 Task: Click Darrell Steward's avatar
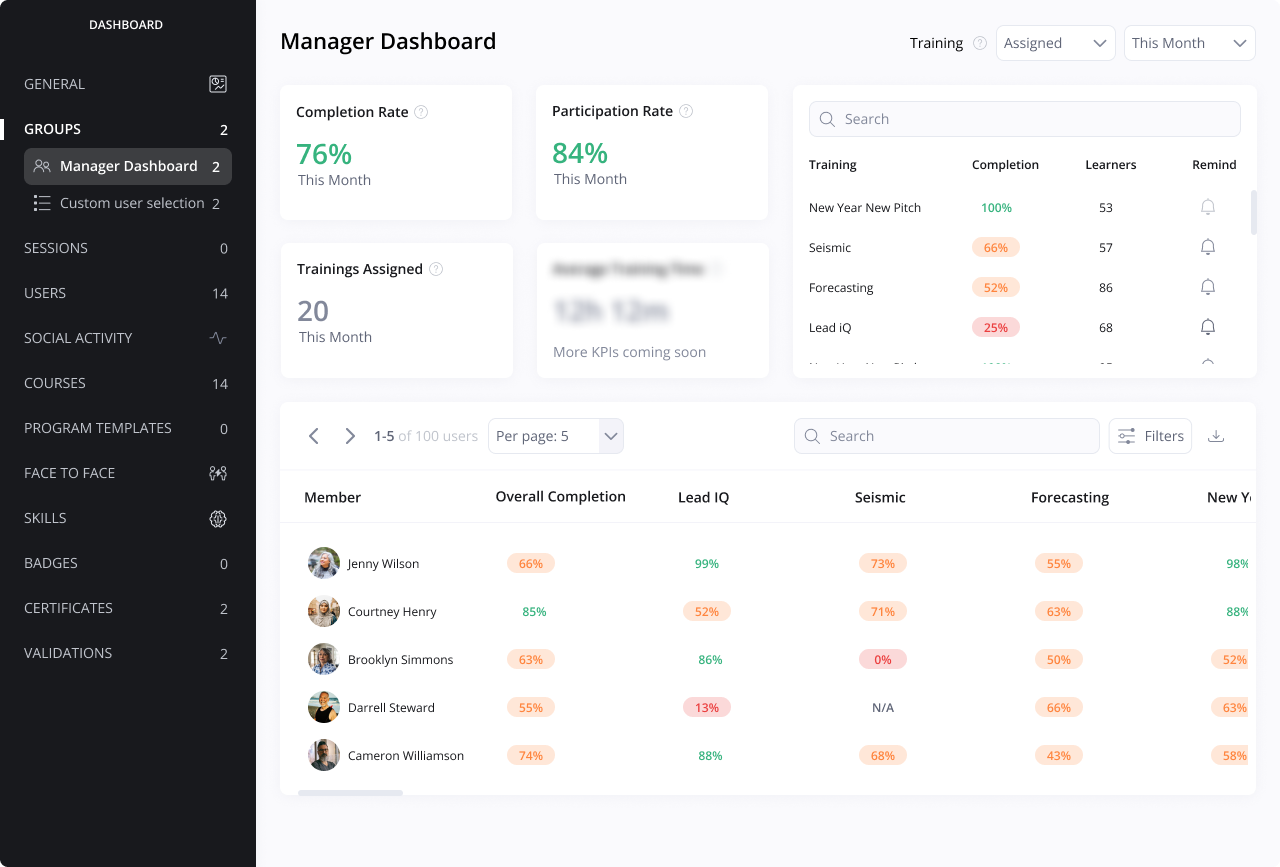point(324,707)
